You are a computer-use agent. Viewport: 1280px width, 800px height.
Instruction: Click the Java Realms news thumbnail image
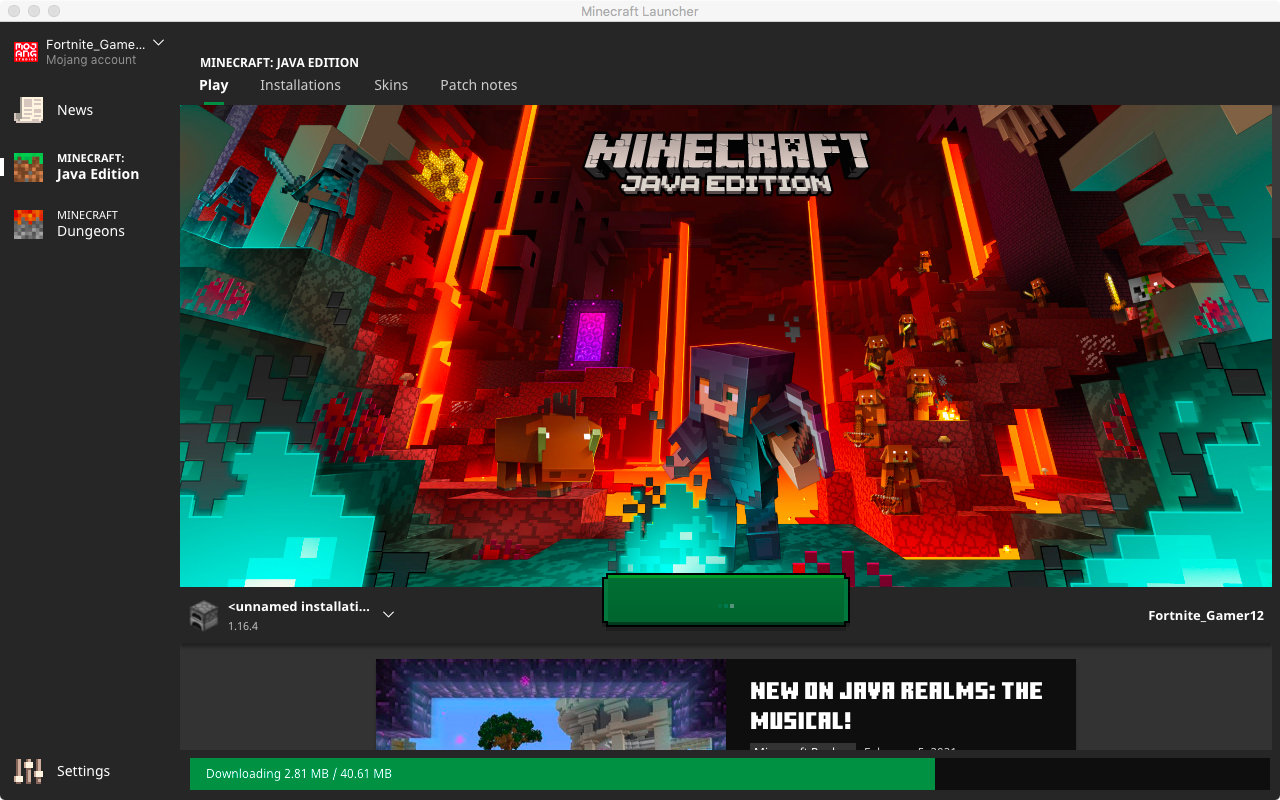(550, 704)
